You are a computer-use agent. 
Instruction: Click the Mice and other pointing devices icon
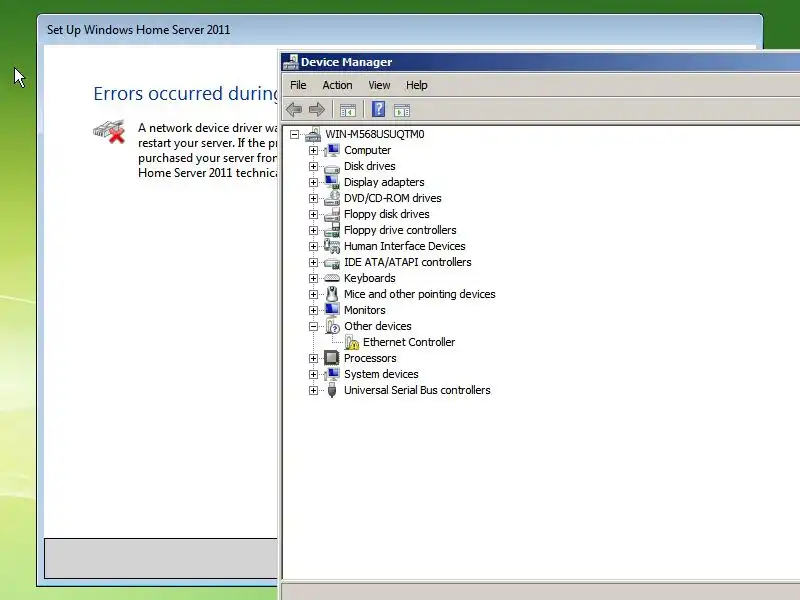coord(332,294)
